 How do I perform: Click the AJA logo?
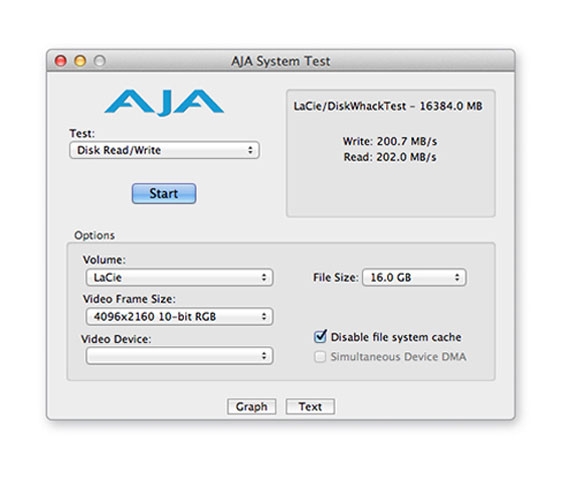pyautogui.click(x=164, y=103)
